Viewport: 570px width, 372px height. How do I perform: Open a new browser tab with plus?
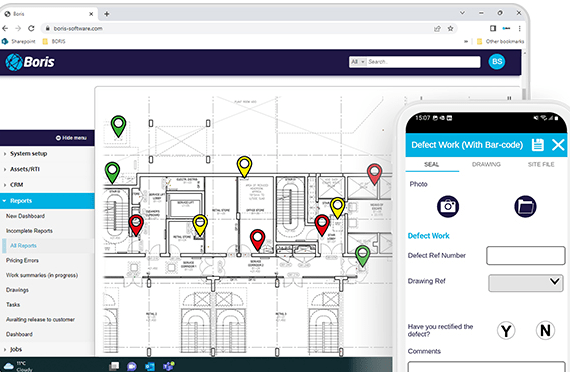click(x=107, y=14)
